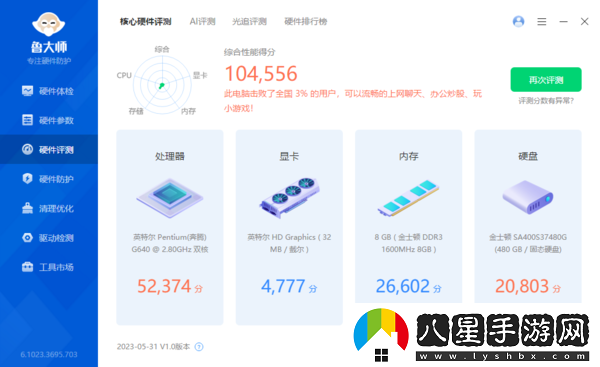
Task: Click the CPU label on radar chart
Action: click(x=124, y=75)
